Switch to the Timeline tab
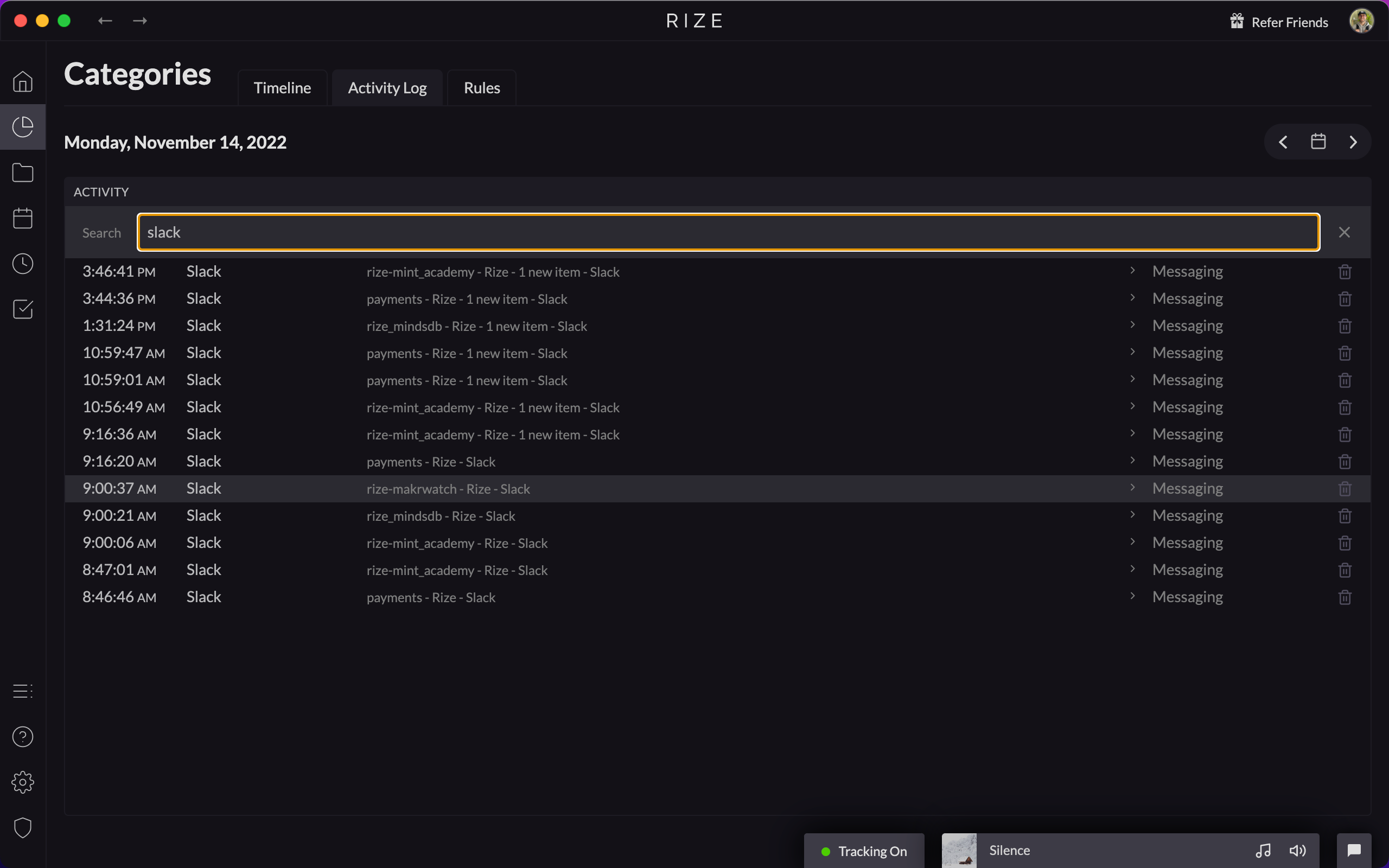The image size is (1389, 868). [x=282, y=88]
